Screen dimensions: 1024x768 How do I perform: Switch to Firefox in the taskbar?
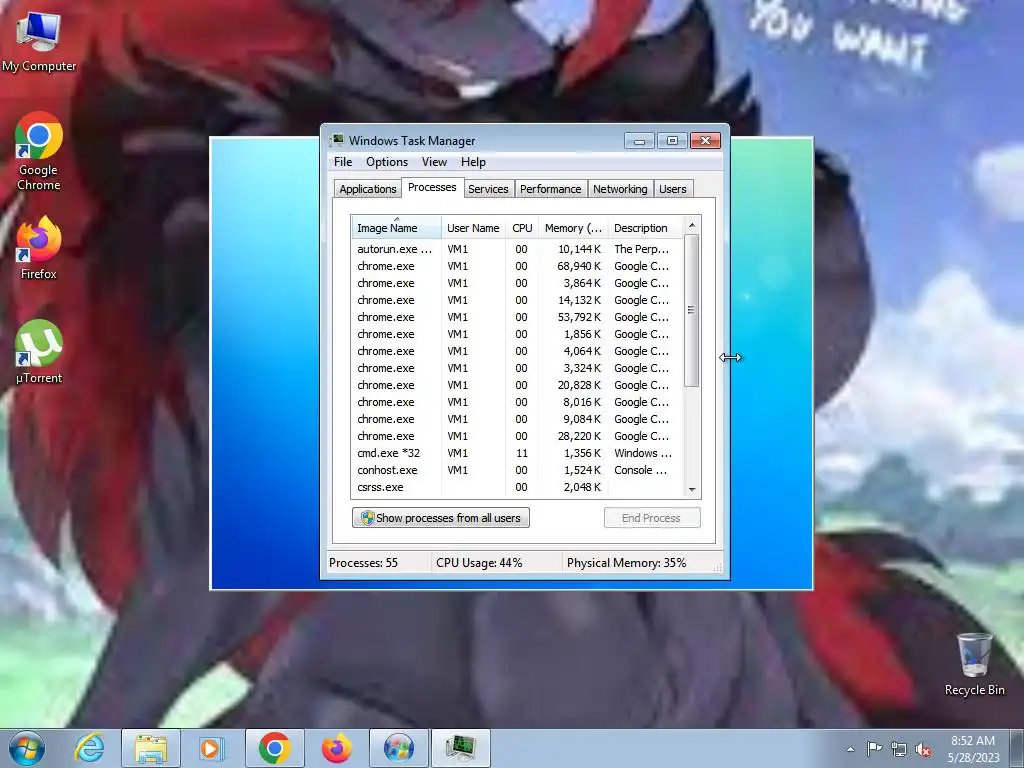(x=336, y=748)
